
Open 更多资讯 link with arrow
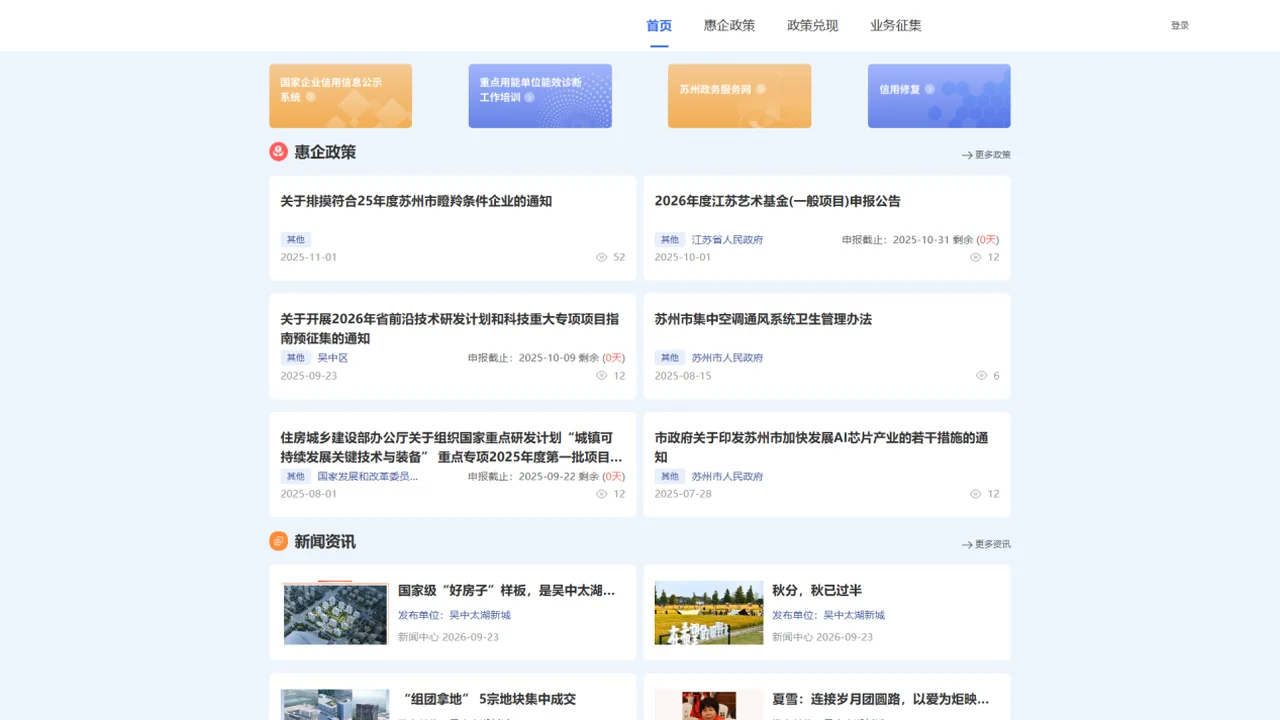tap(986, 545)
